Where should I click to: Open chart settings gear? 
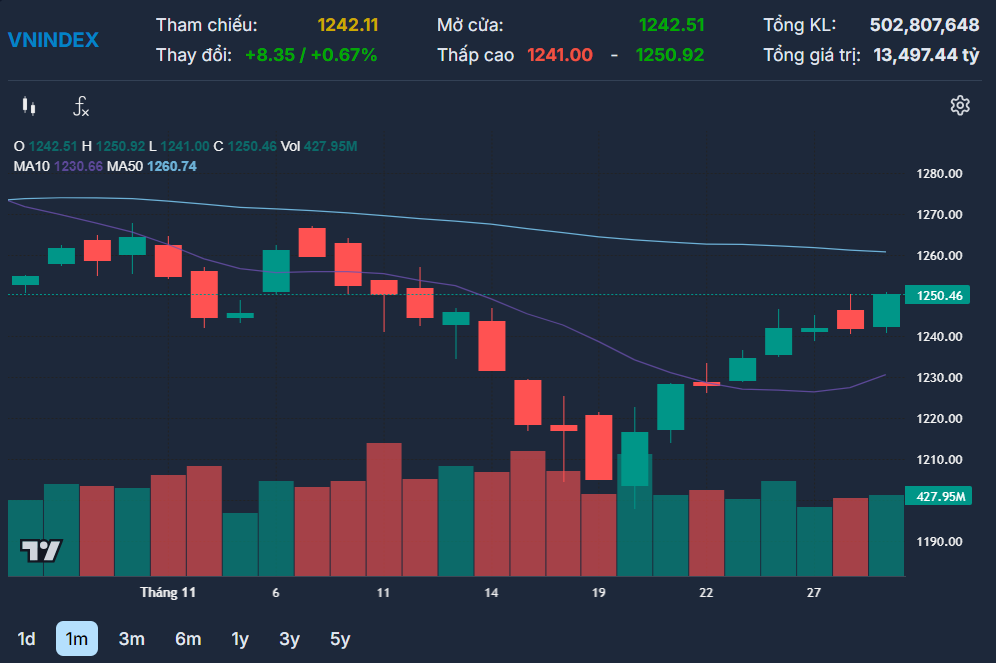[960, 106]
